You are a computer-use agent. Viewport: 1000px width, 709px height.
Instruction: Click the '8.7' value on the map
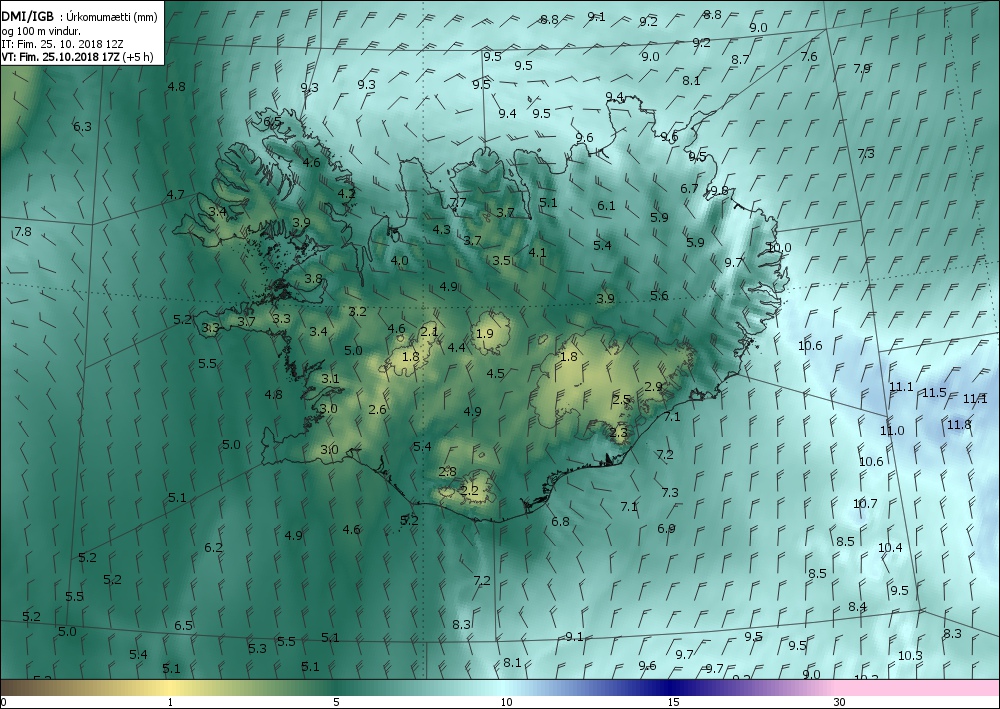click(740, 59)
